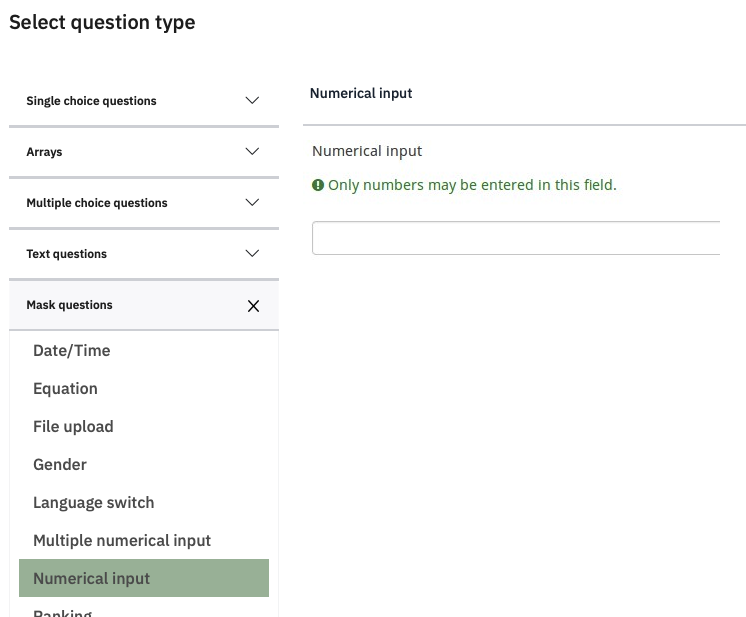This screenshot has width=746, height=617.
Task: Click the Single choice questions header label
Action: [x=91, y=101]
